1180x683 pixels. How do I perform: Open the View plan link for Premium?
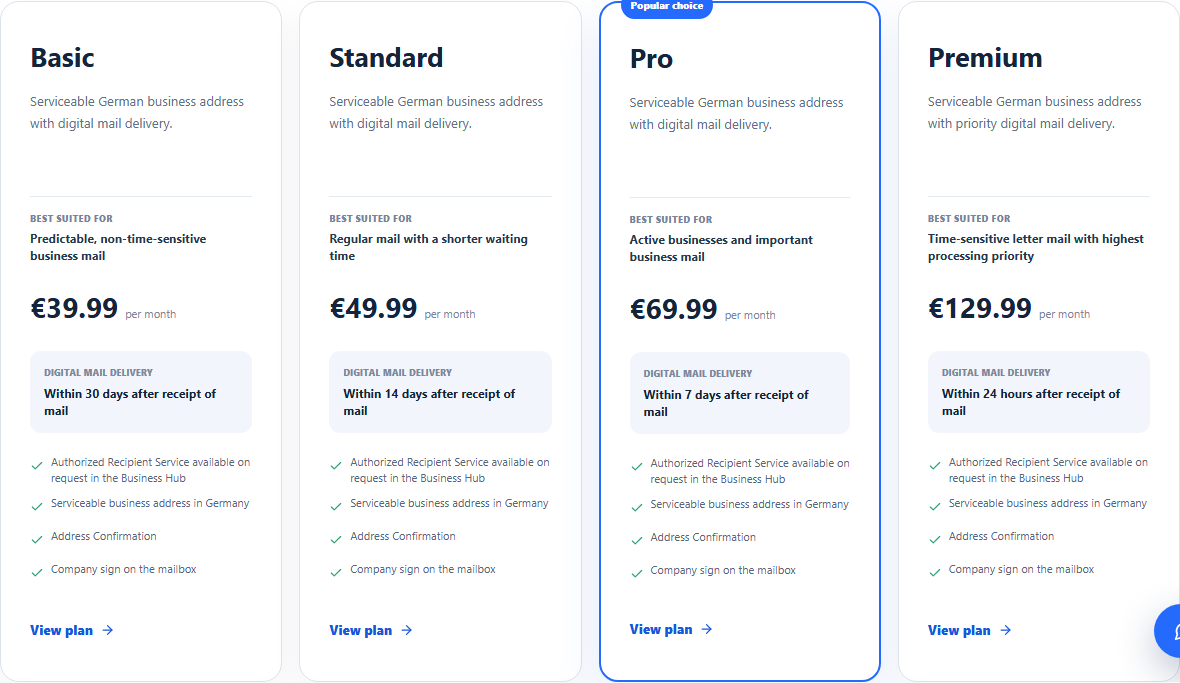[969, 630]
